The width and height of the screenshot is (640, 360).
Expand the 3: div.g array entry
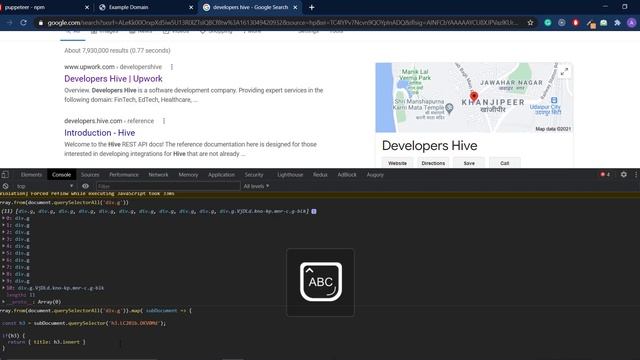click(x=4, y=239)
